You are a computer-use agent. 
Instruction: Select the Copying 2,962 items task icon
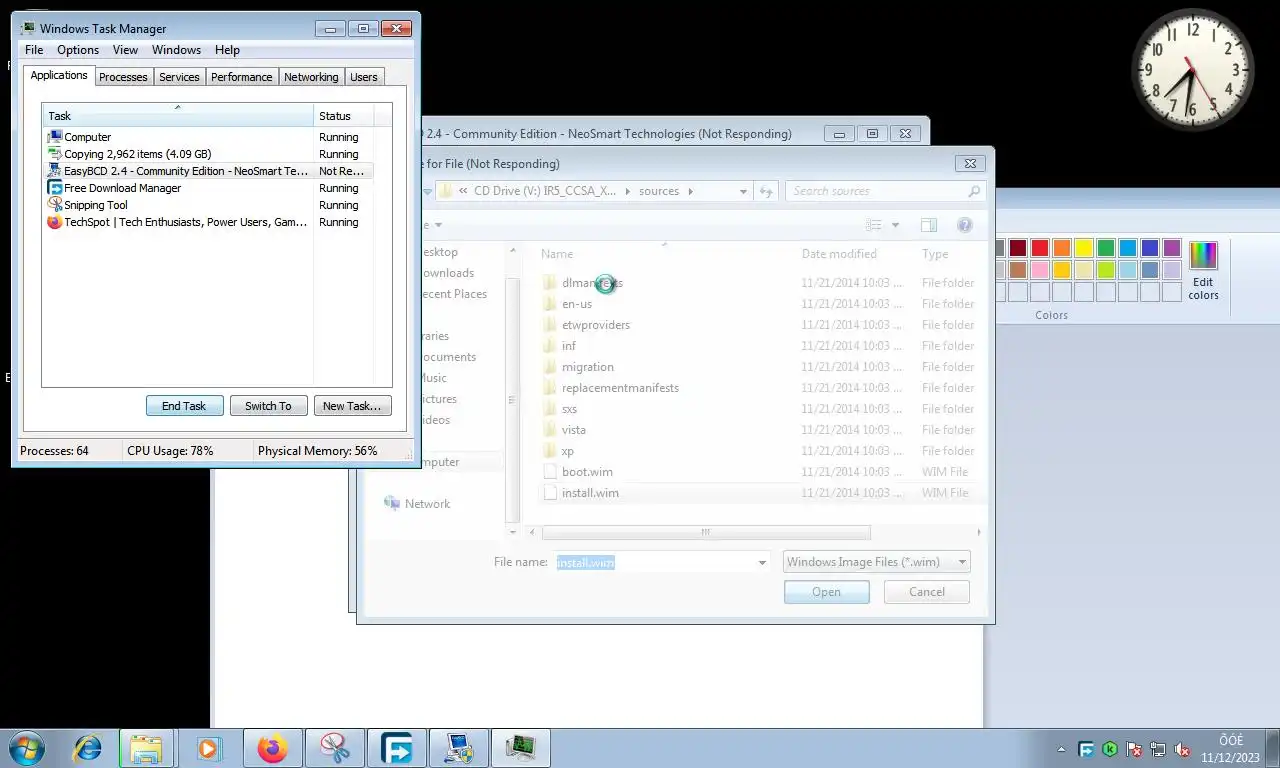click(55, 154)
